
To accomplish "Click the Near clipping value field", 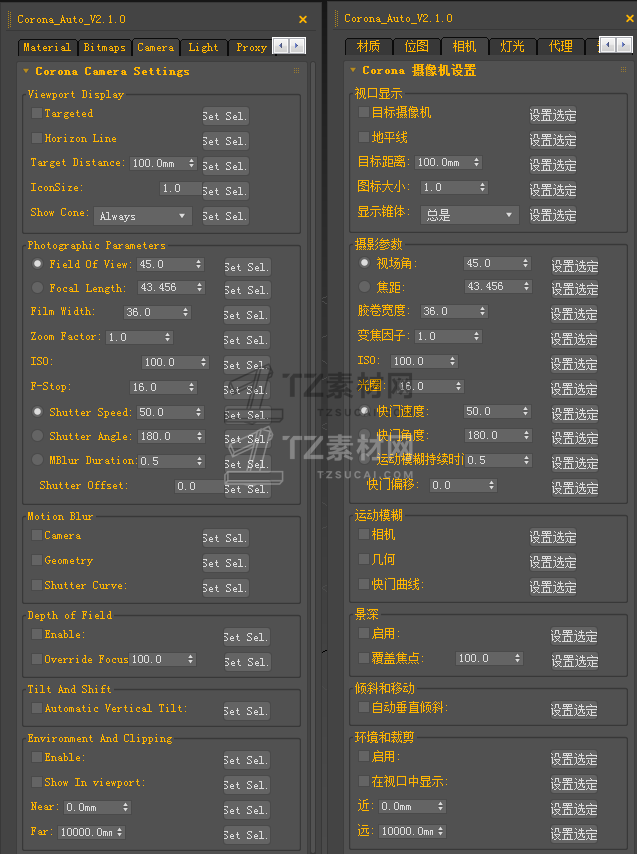I will [x=93, y=807].
